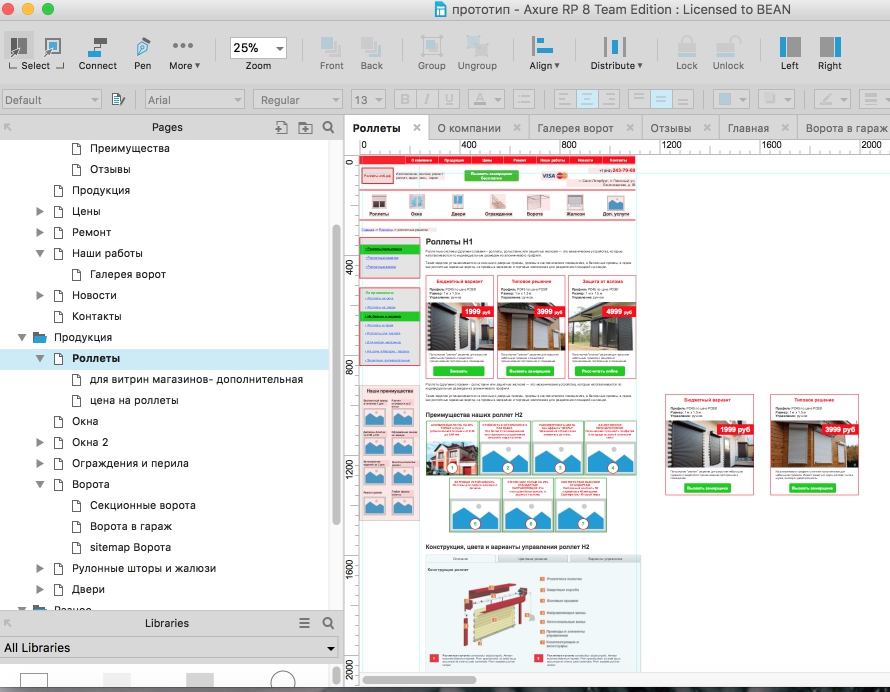Send selection to Back
The width and height of the screenshot is (890, 692).
pos(371,54)
